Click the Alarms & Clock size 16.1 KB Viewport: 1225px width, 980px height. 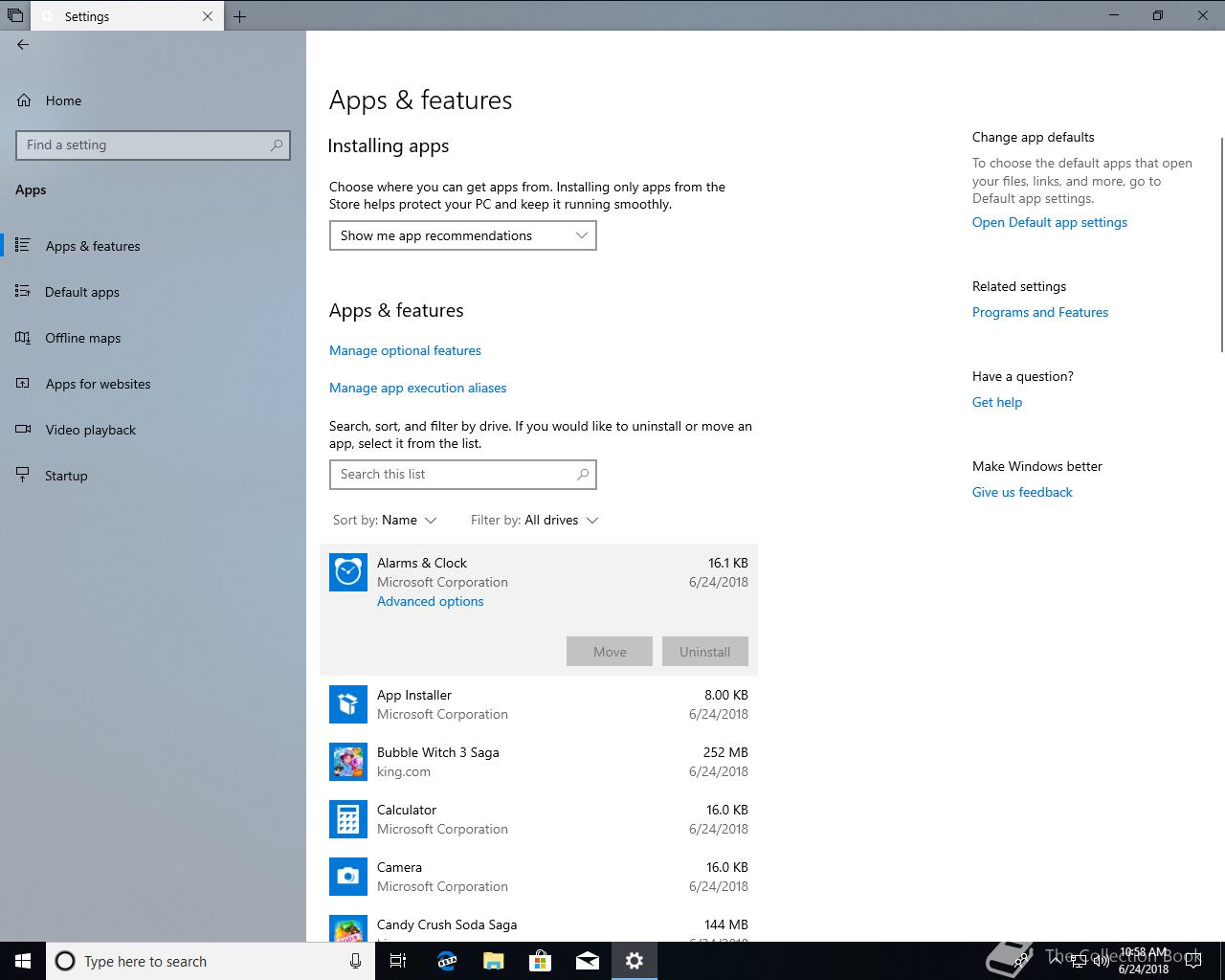[x=728, y=563]
